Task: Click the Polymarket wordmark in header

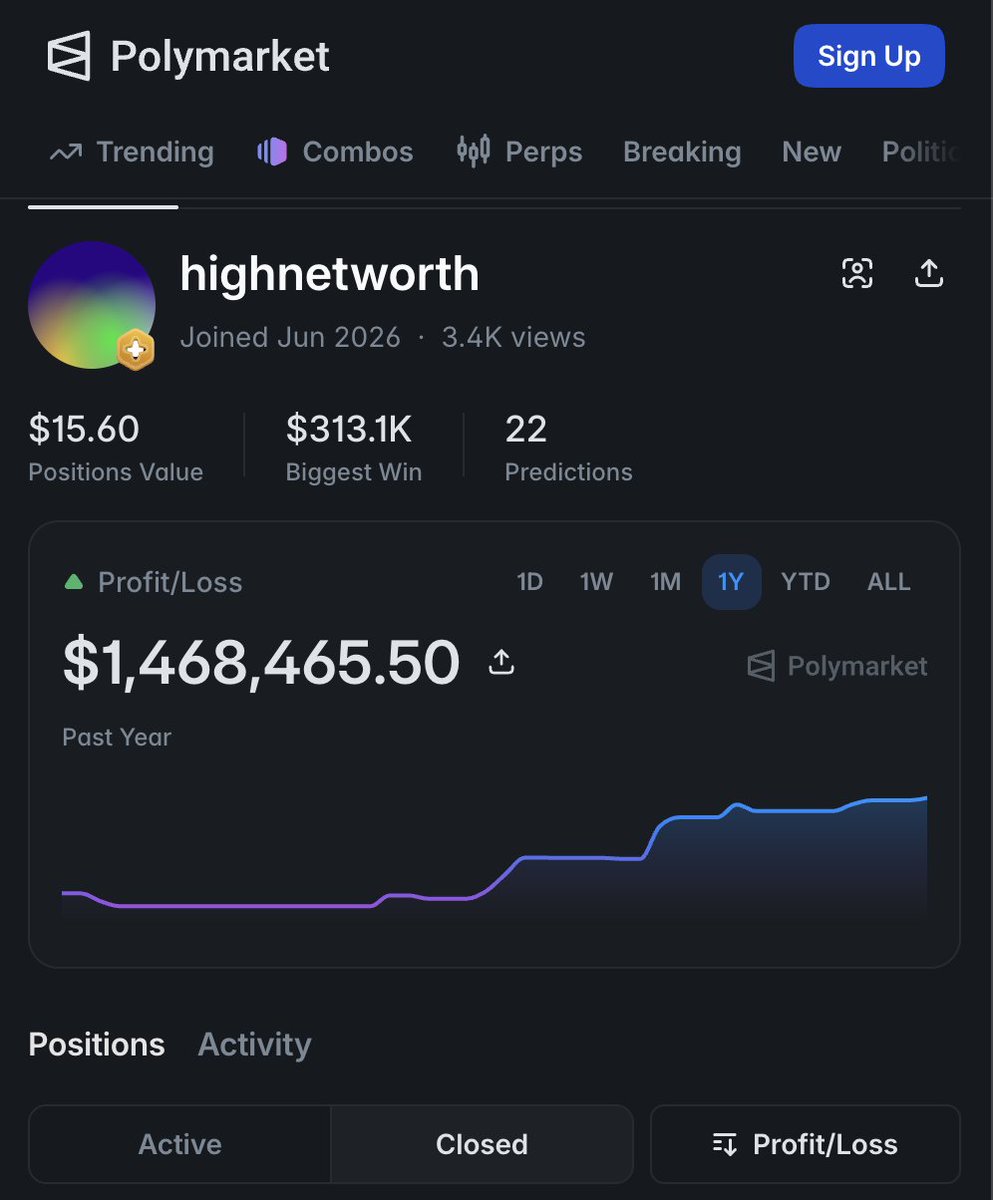Action: [x=220, y=56]
